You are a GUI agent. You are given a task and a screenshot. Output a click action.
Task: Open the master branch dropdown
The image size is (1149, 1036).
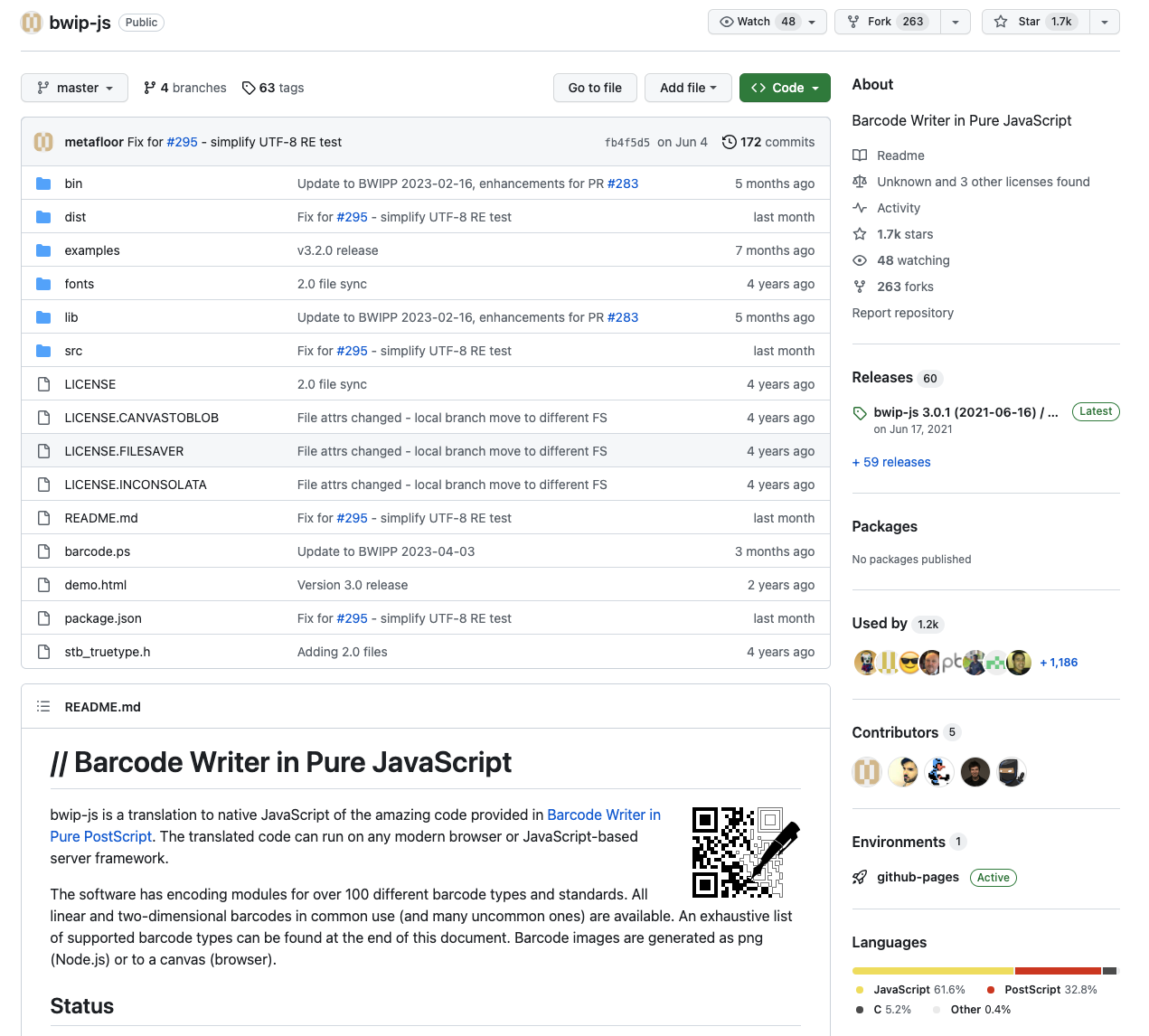pyautogui.click(x=74, y=88)
